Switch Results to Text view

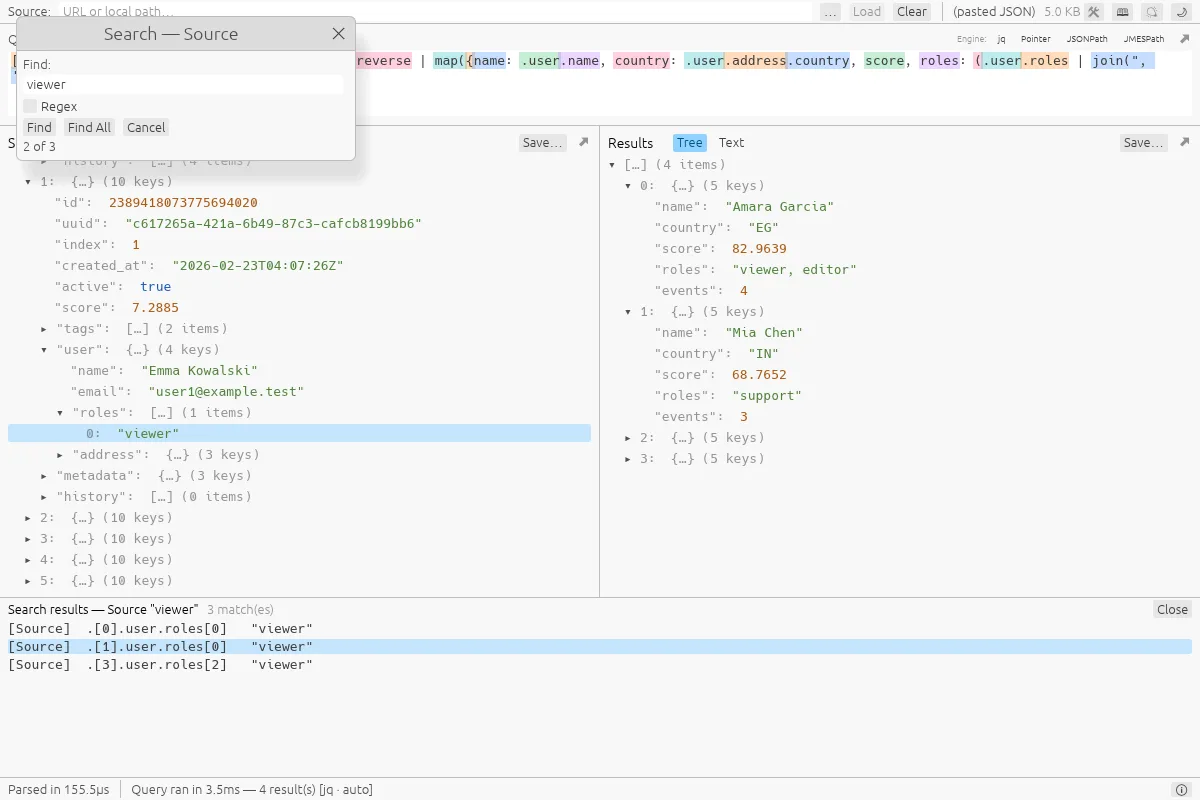pos(731,143)
